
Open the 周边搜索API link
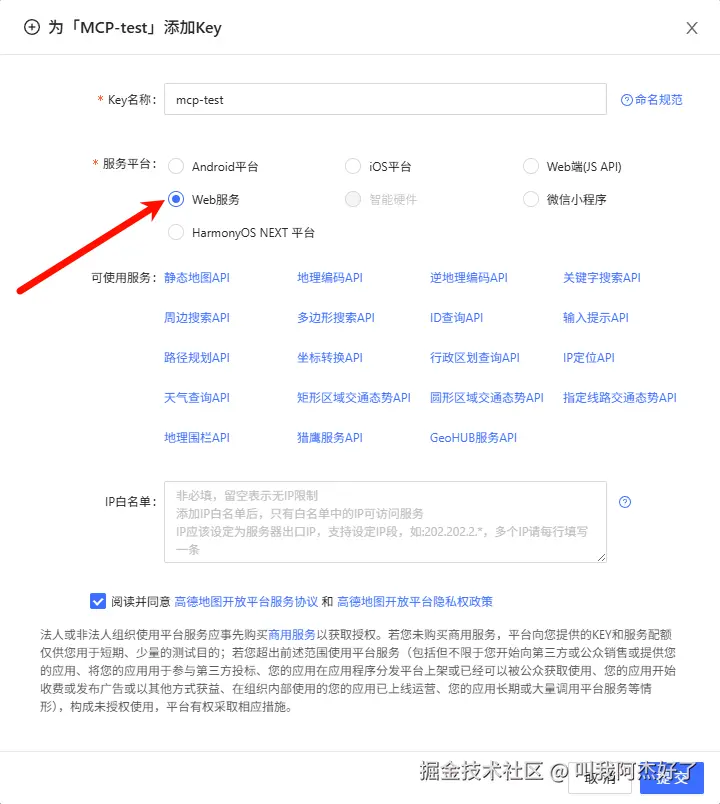pyautogui.click(x=197, y=318)
